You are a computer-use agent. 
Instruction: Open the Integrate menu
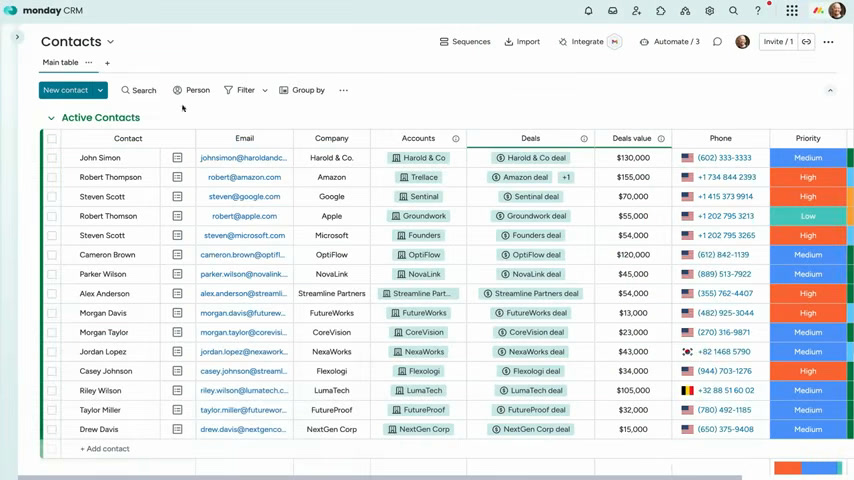(581, 42)
